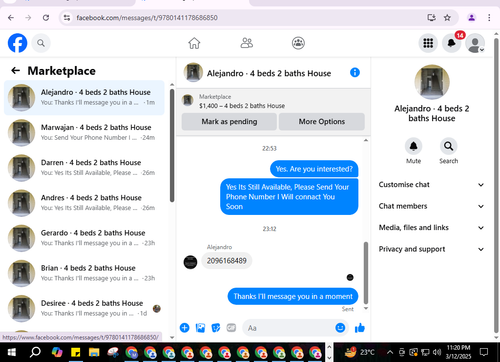Click browser back arrow
Image resolution: width=500 pixels, height=362 pixels.
(11, 18)
